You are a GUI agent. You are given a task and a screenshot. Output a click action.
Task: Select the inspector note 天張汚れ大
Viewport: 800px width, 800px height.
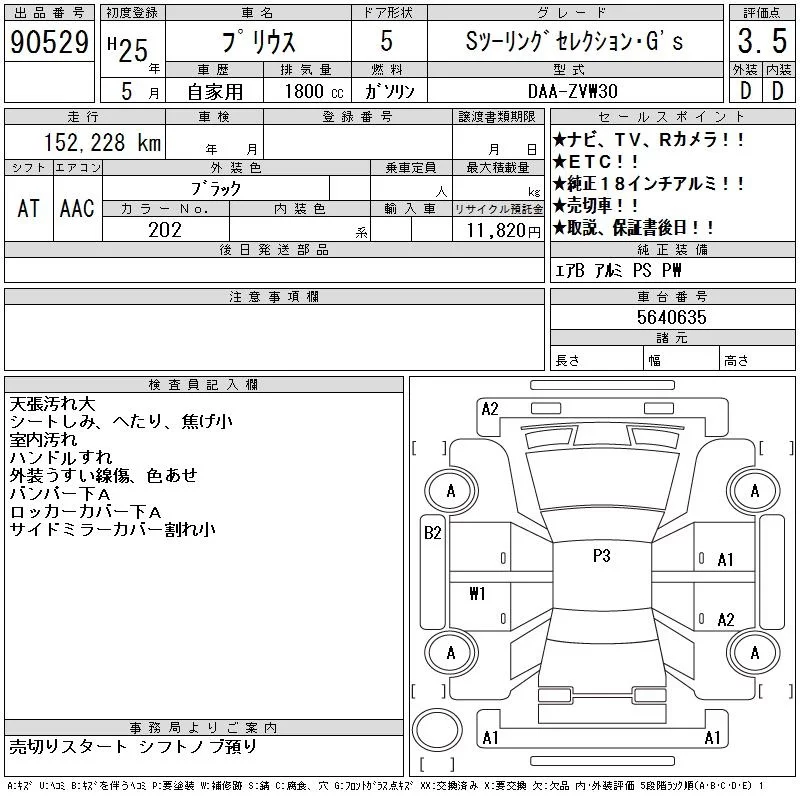53,404
